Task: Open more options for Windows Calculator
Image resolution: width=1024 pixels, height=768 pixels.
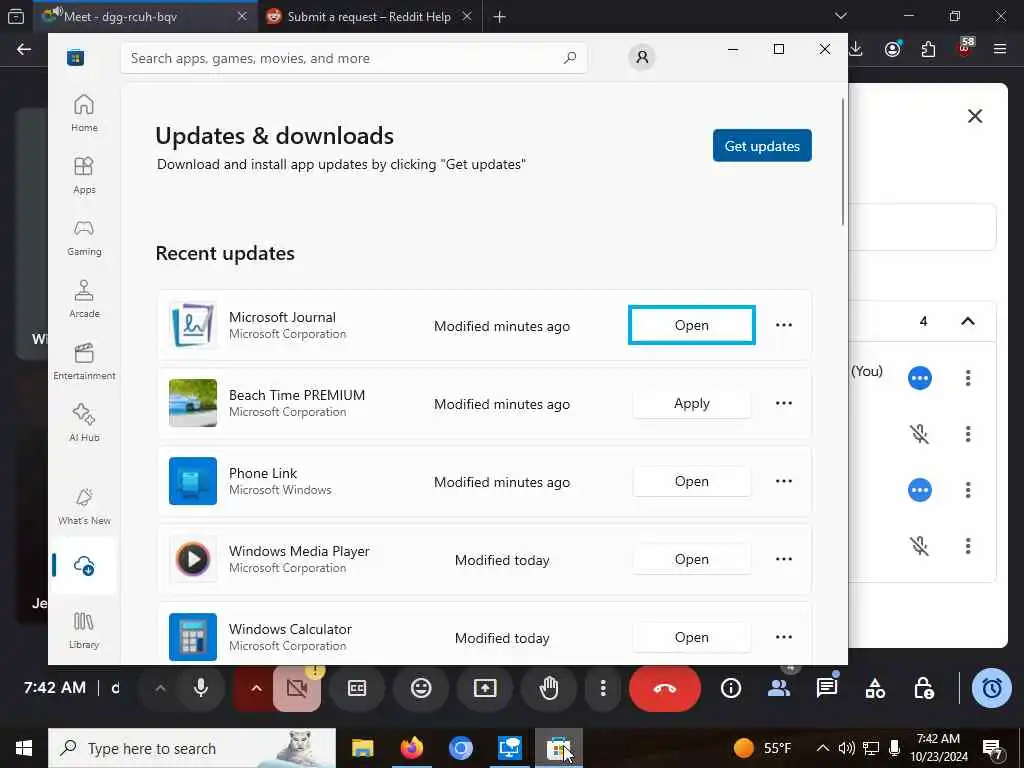Action: point(784,637)
